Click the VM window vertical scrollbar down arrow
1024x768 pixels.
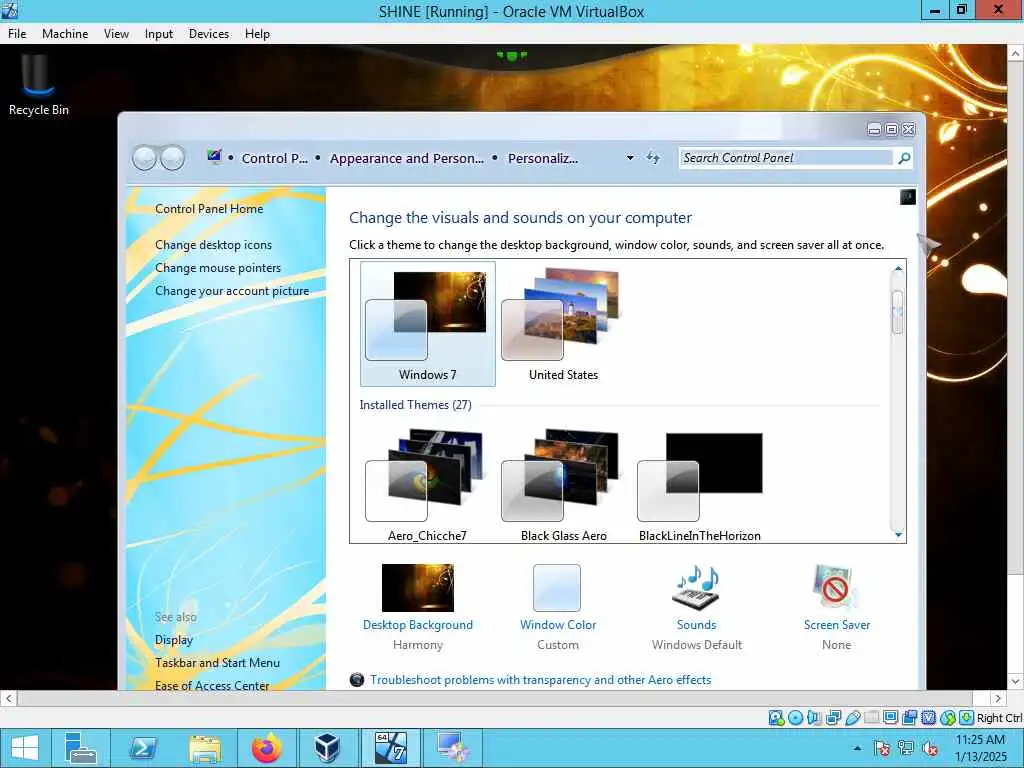[x=1016, y=681]
